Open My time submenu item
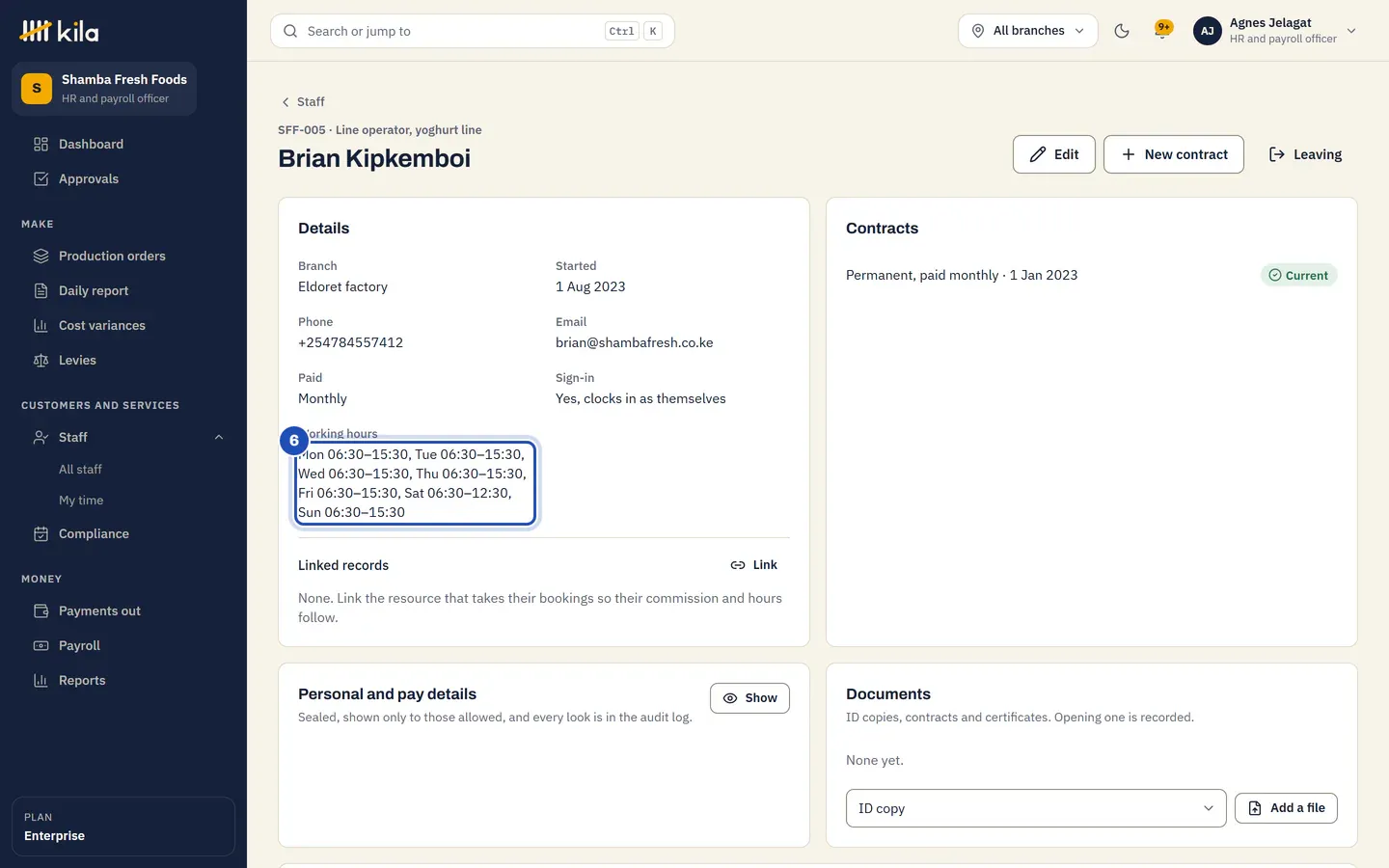The width and height of the screenshot is (1389, 868). pyautogui.click(x=81, y=501)
